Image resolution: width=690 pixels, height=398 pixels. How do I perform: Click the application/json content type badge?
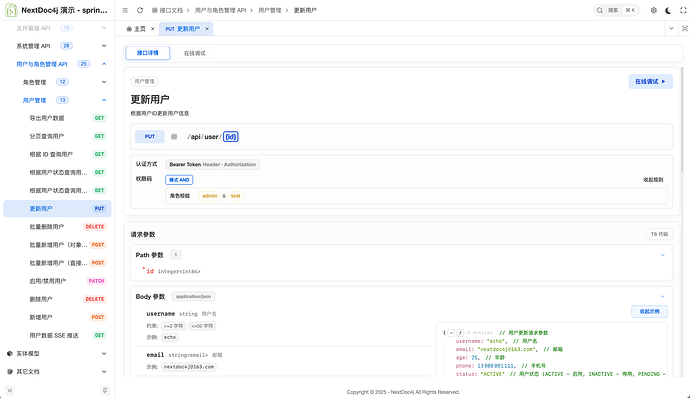click(193, 296)
